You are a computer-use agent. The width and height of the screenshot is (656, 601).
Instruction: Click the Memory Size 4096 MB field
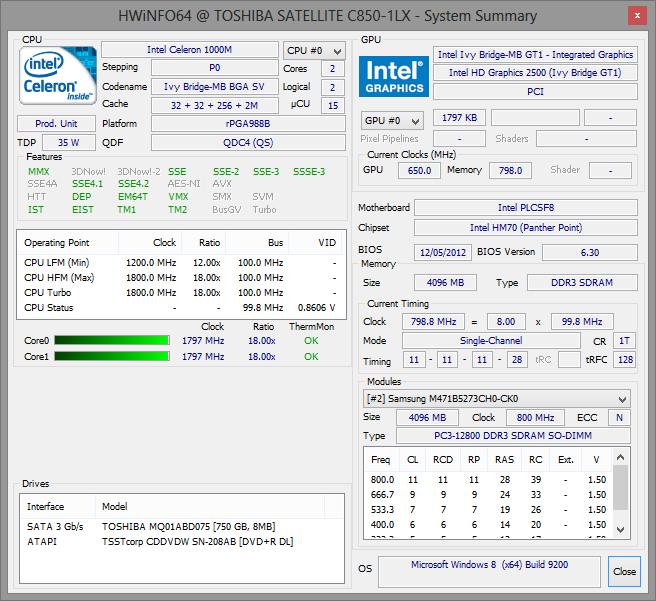(x=446, y=283)
